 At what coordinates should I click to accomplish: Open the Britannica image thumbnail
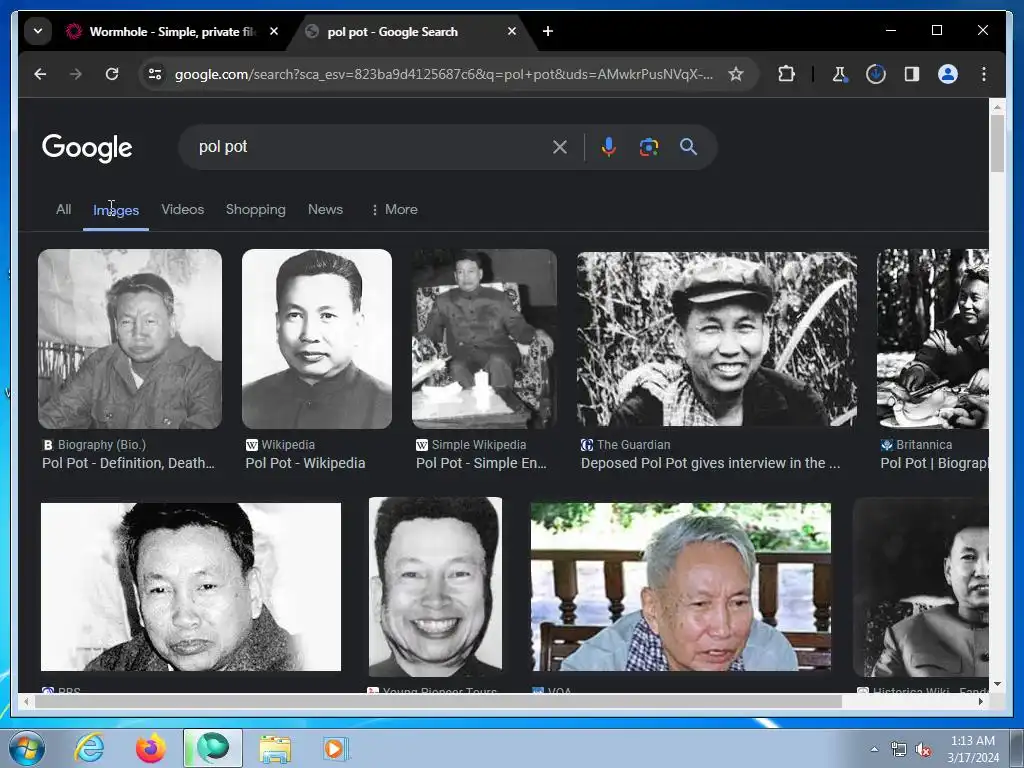(x=933, y=339)
